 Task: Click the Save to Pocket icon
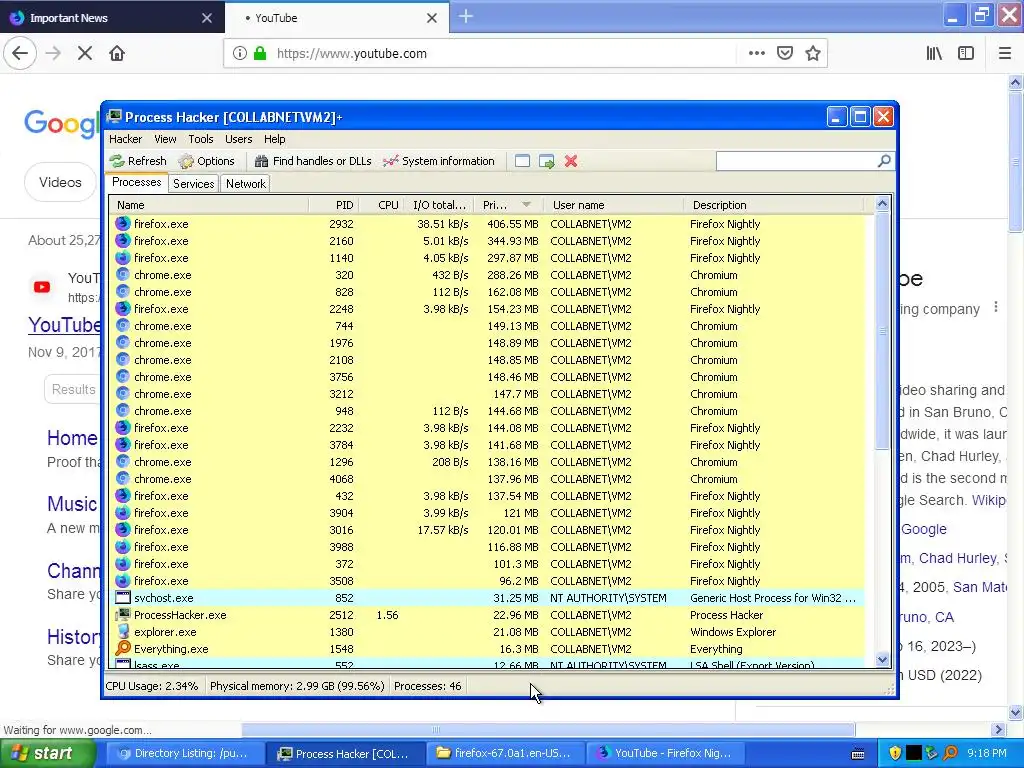pos(785,54)
